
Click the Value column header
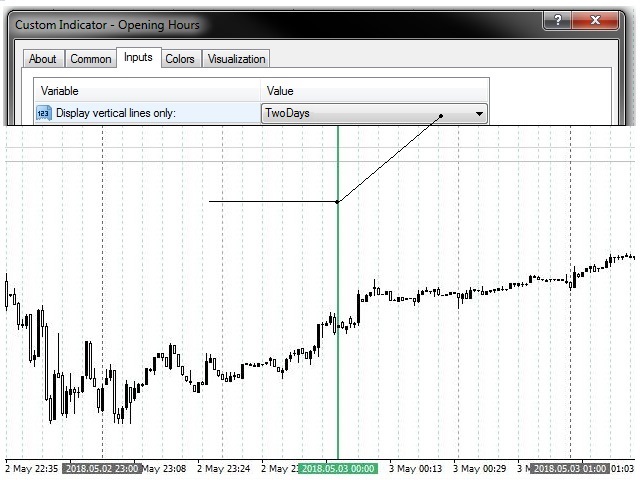click(x=374, y=91)
